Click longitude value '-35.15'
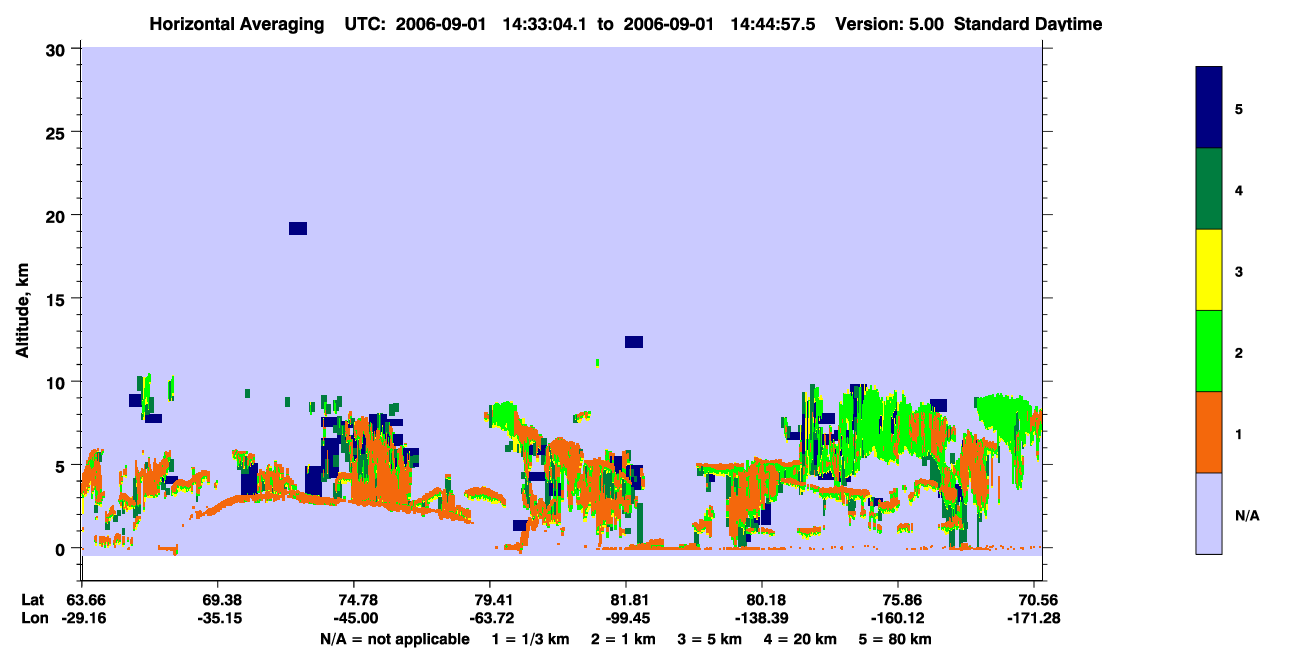The width and height of the screenshot is (1300, 667). pos(218,618)
